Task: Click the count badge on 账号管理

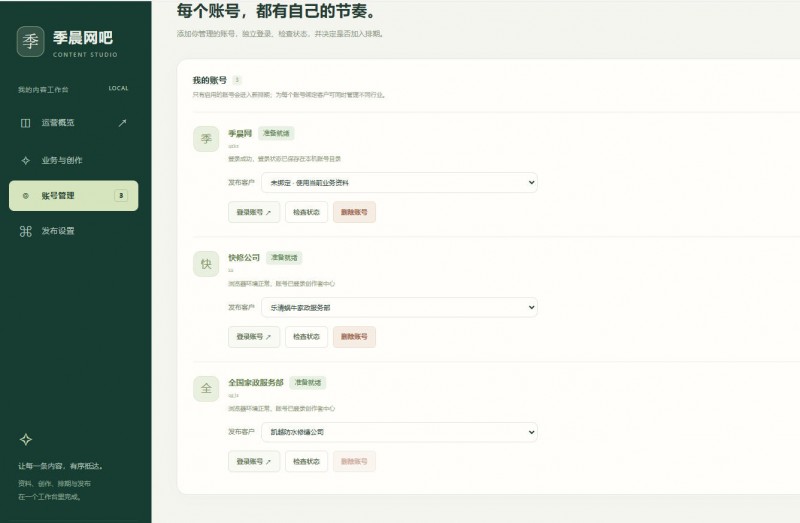Action: click(121, 195)
